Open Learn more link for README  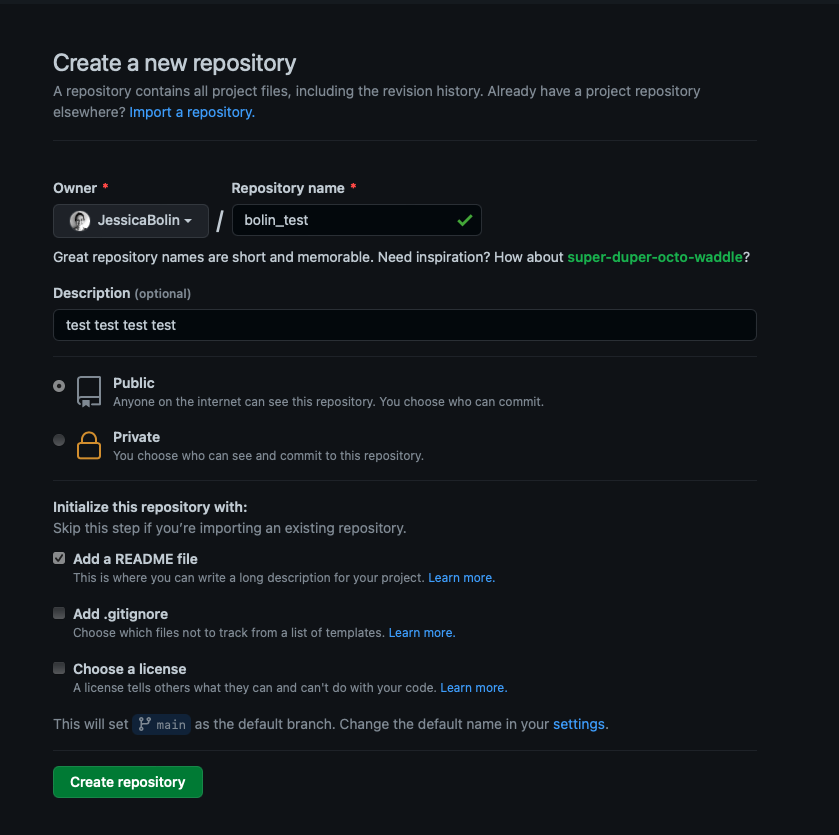coord(461,578)
